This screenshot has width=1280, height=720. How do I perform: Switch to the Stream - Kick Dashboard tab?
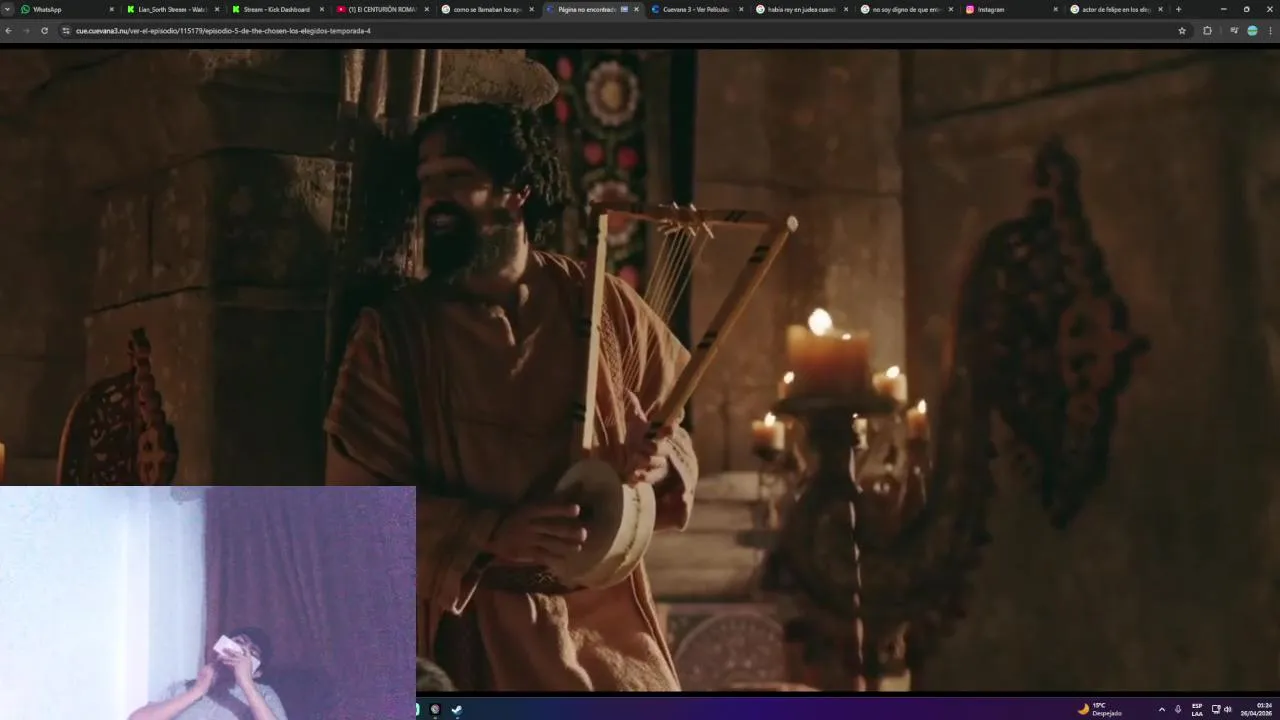pos(276,9)
